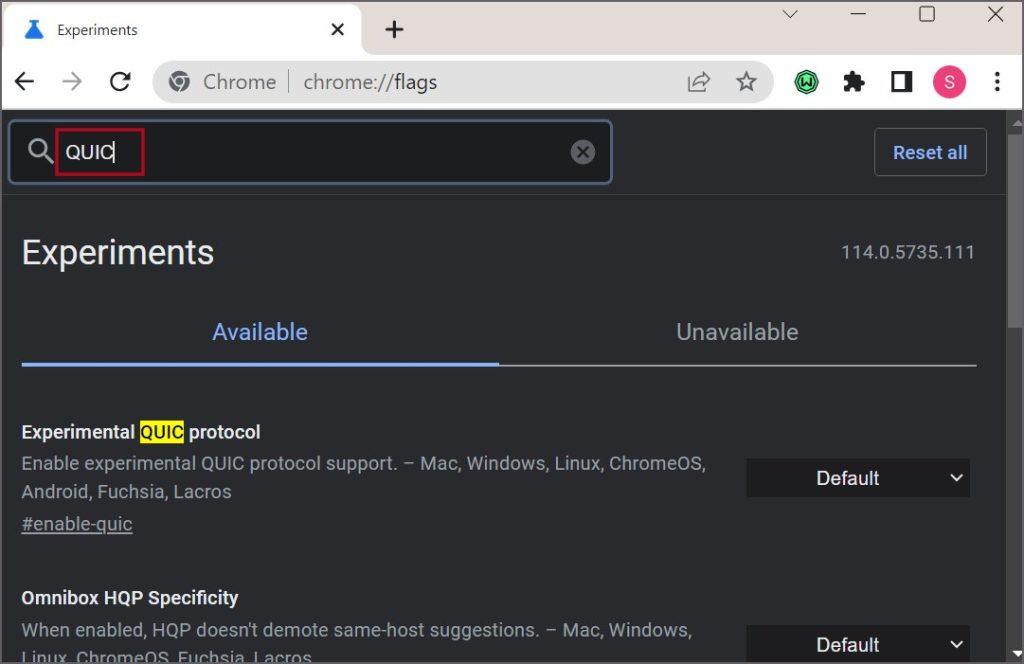This screenshot has width=1024, height=664.
Task: Go back with the back arrow
Action: (x=25, y=82)
